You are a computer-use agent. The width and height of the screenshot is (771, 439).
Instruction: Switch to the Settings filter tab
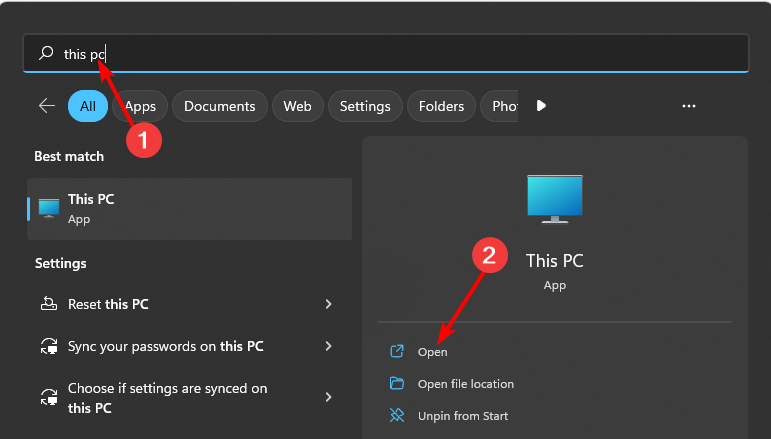coord(365,106)
